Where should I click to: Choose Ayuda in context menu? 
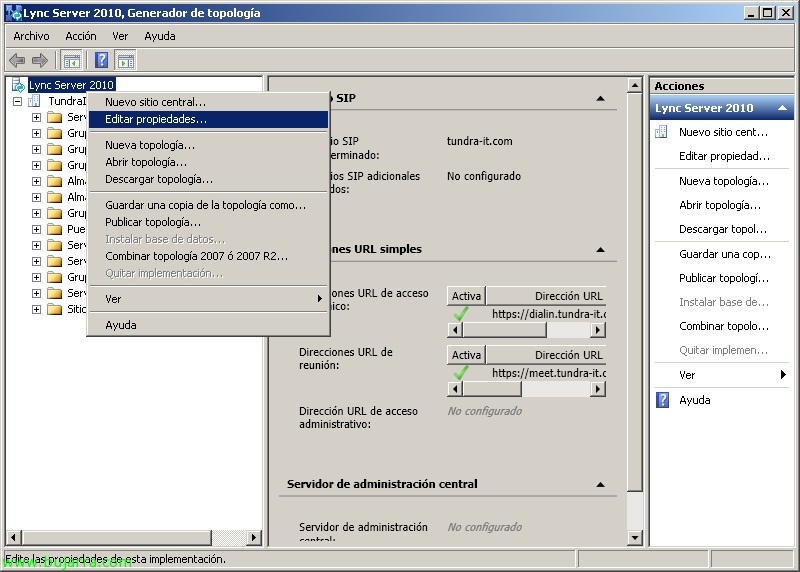point(208,325)
